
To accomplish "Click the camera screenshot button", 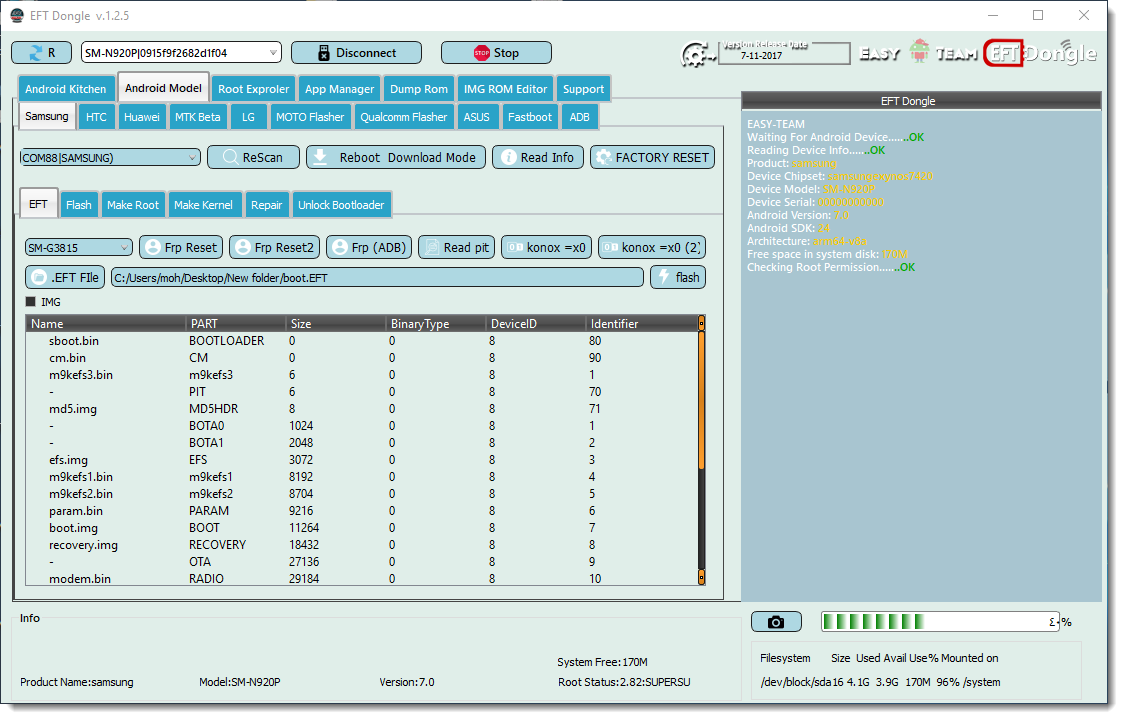I will (776, 622).
